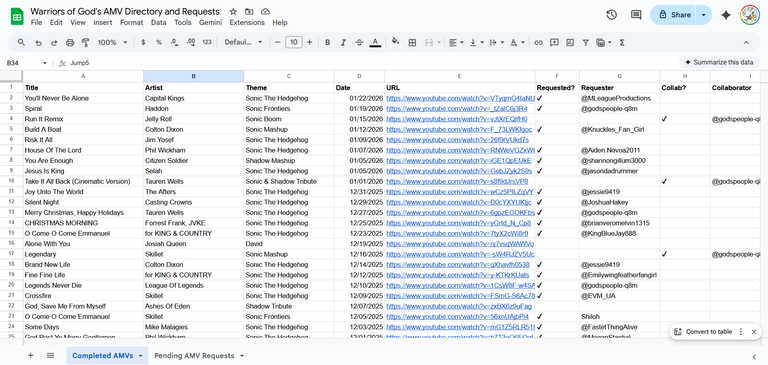
Task: Insert a chart from the toolbar
Action: click(x=570, y=43)
